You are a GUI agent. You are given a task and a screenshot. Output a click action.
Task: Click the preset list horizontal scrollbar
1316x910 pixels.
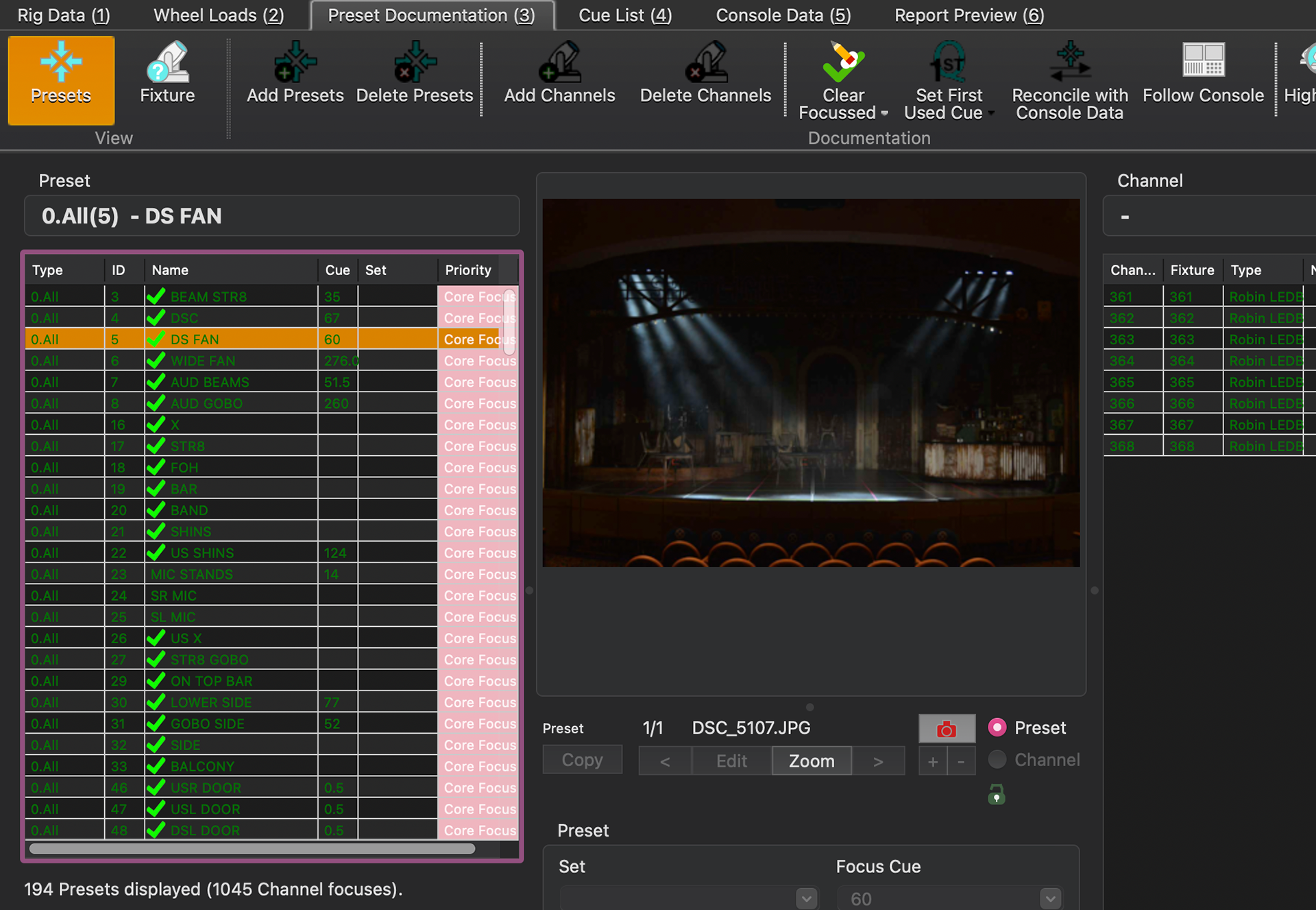coord(252,849)
